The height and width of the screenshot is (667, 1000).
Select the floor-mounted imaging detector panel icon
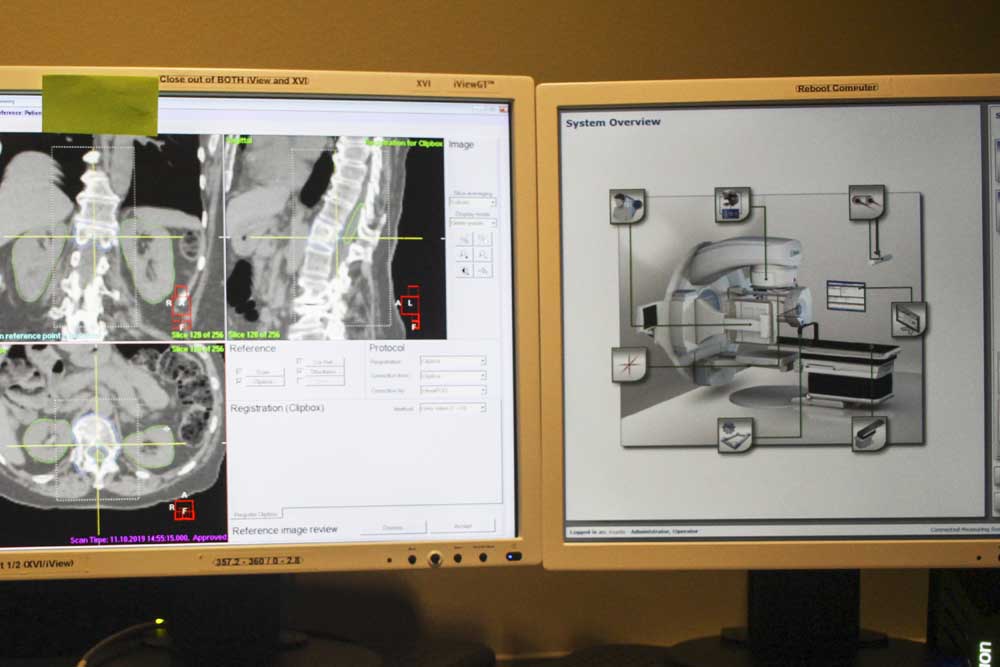click(x=735, y=435)
